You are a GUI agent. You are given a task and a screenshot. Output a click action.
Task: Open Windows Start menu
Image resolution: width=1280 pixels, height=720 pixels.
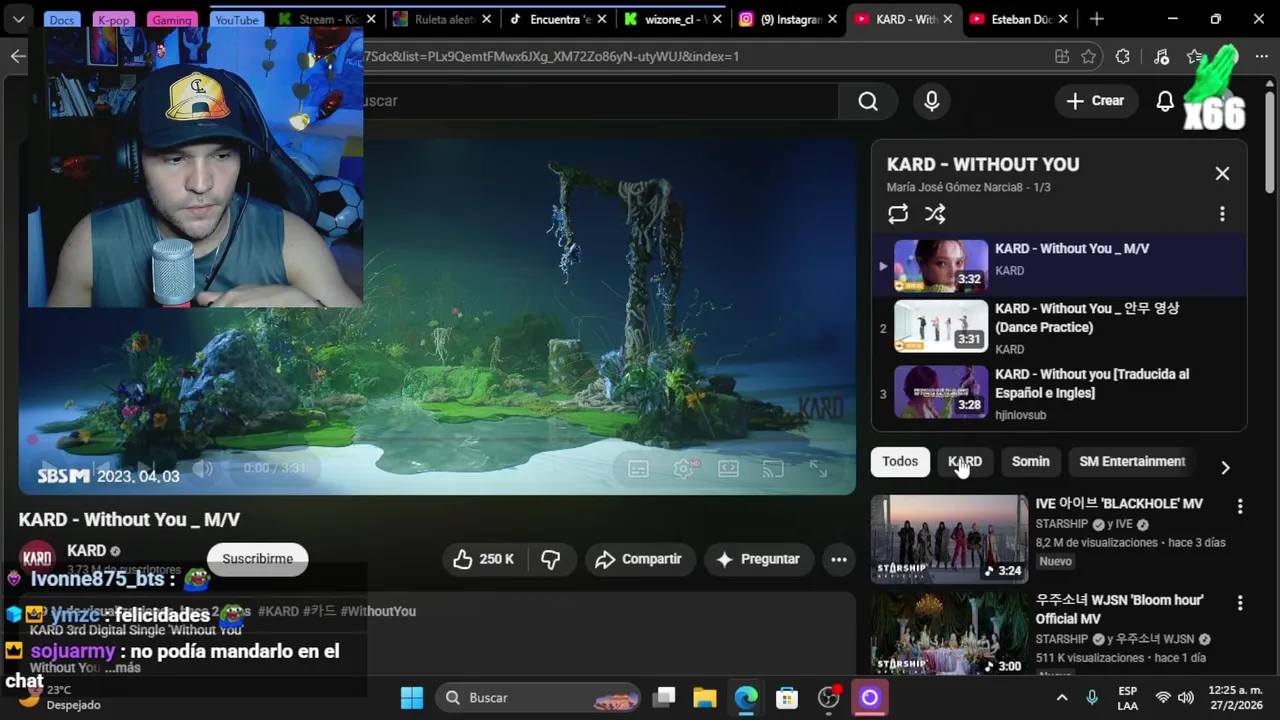pos(412,697)
